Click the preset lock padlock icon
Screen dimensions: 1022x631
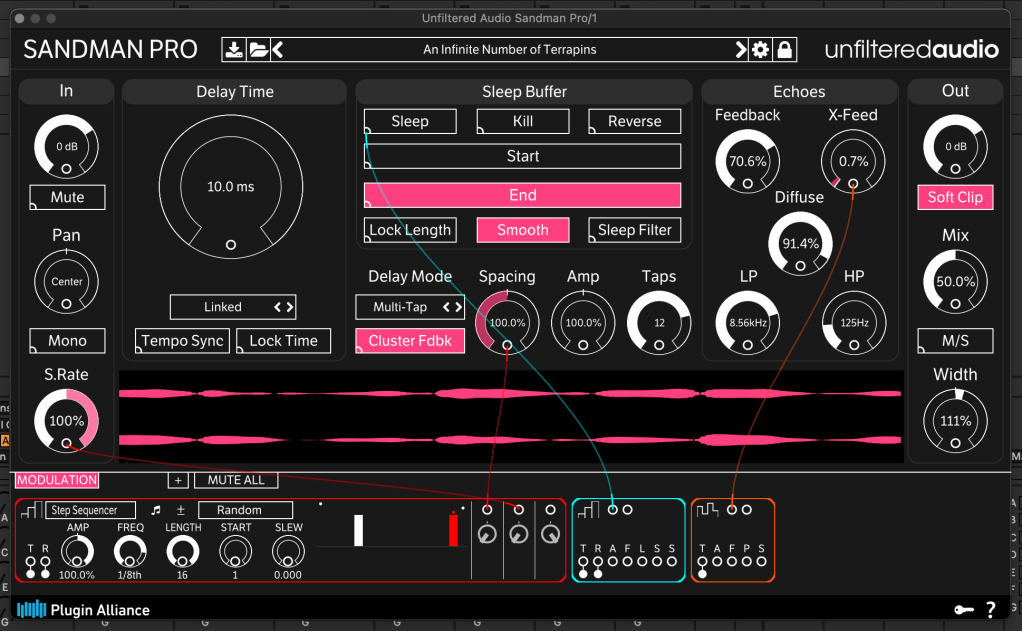(785, 50)
